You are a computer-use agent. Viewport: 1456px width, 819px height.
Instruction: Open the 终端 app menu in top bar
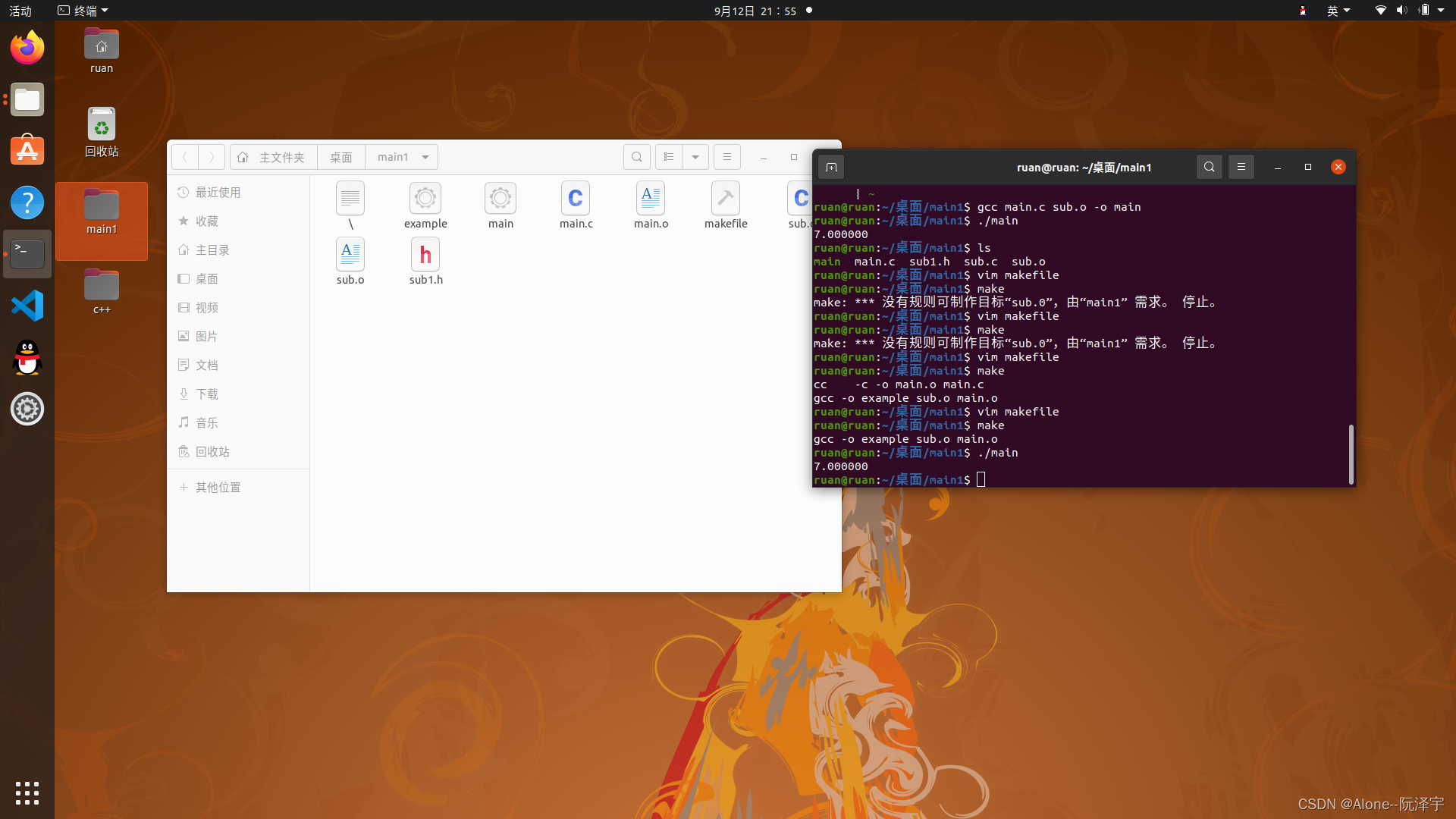(x=83, y=11)
